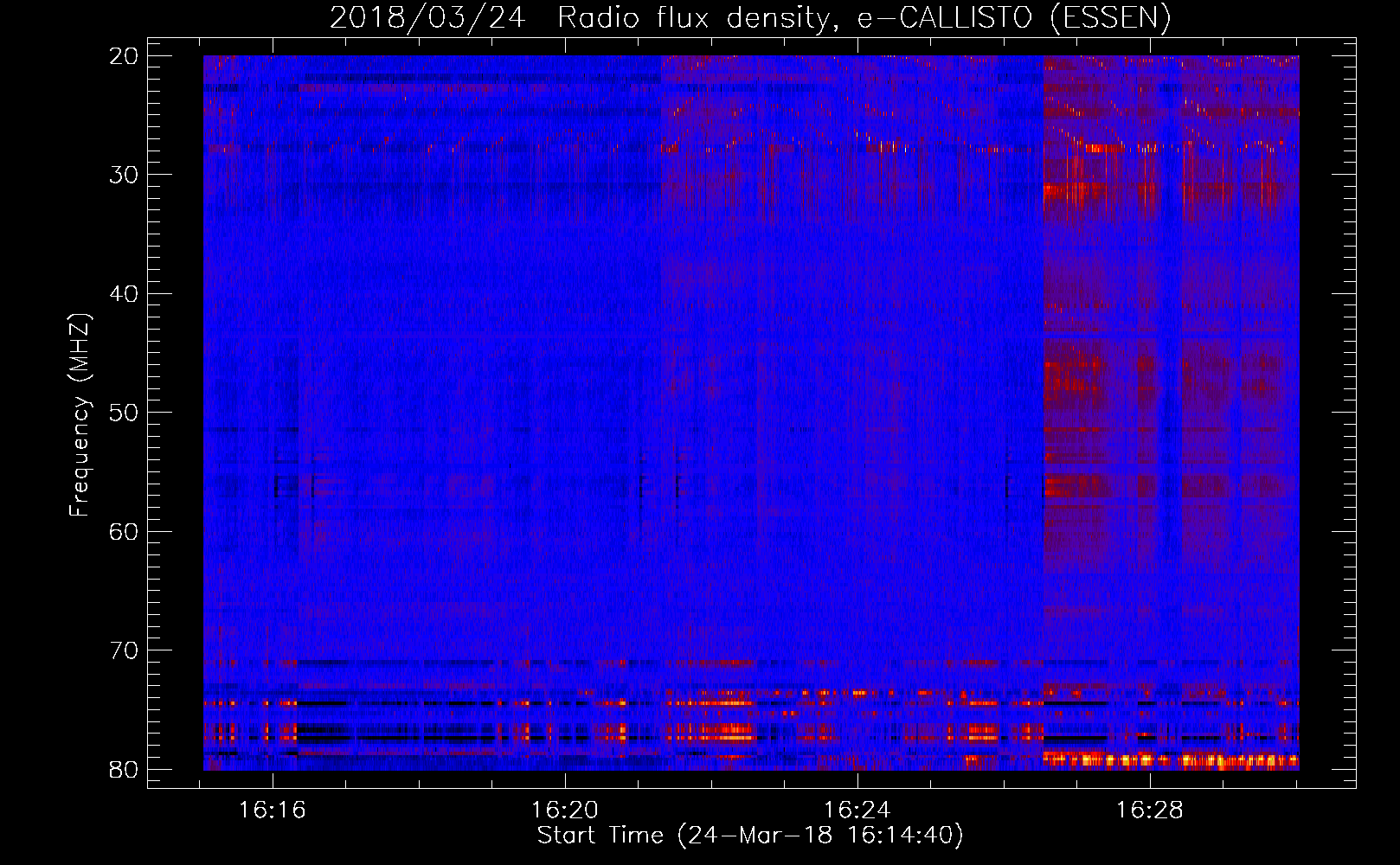Click the 20 frequency tick label
Image resolution: width=1400 pixels, height=865 pixels.
click(124, 56)
